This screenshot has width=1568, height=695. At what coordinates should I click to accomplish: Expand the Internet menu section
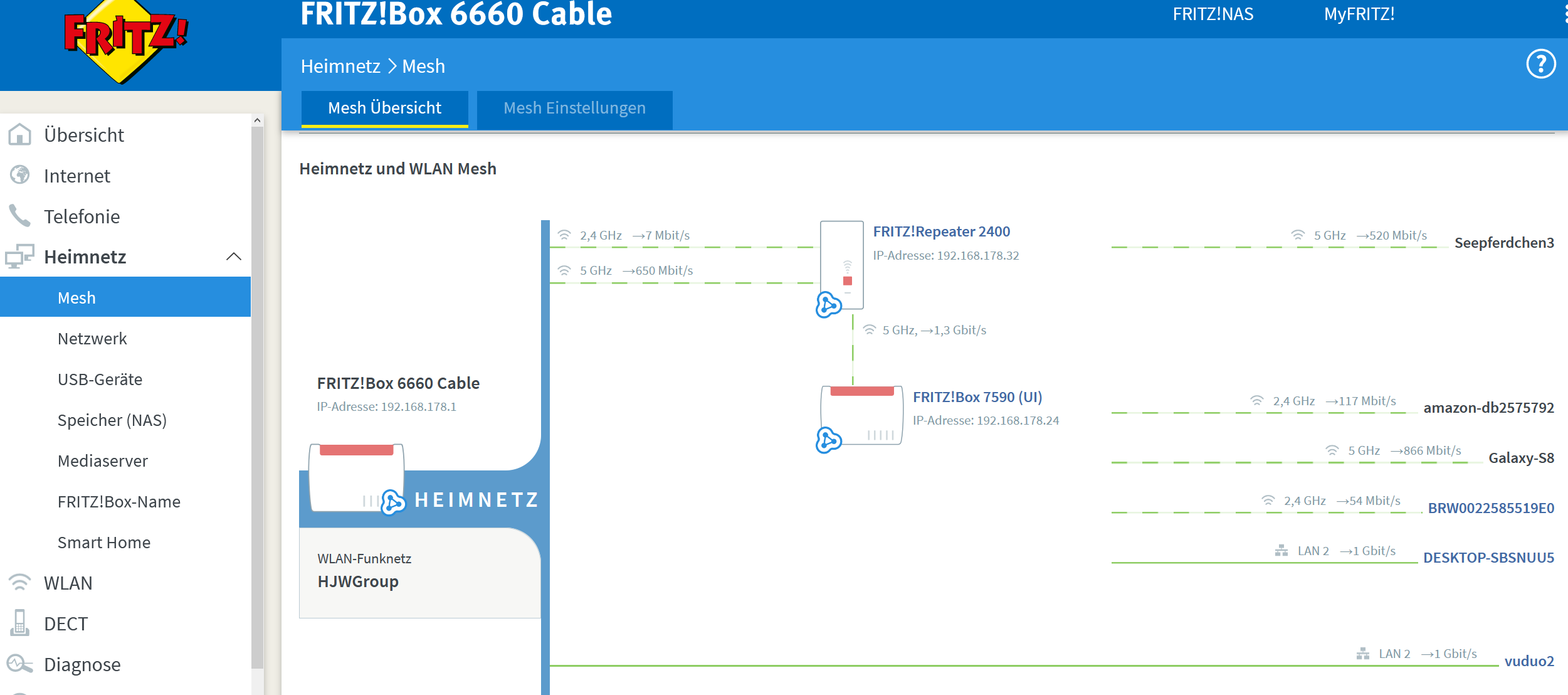(x=76, y=176)
